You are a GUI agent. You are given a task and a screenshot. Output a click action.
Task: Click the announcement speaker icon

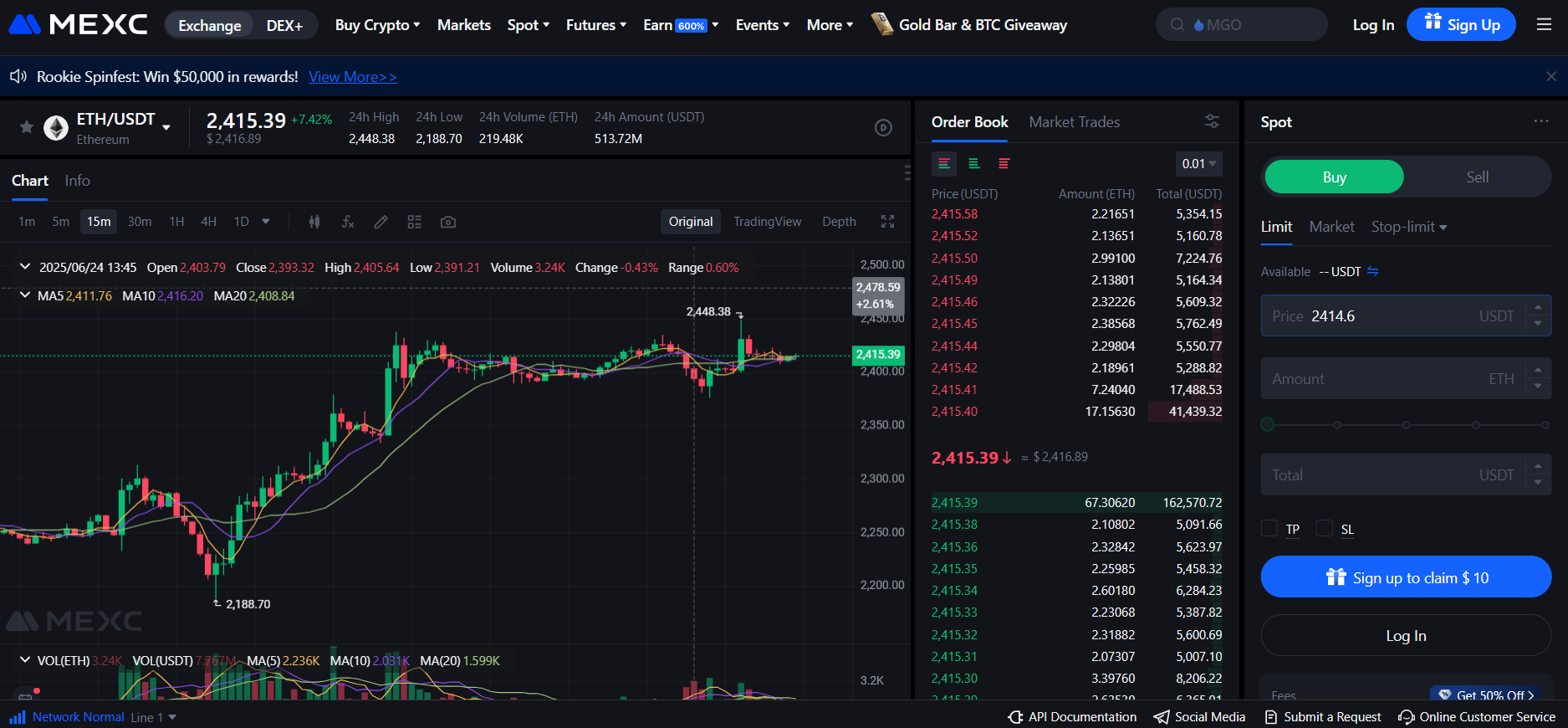coord(18,77)
